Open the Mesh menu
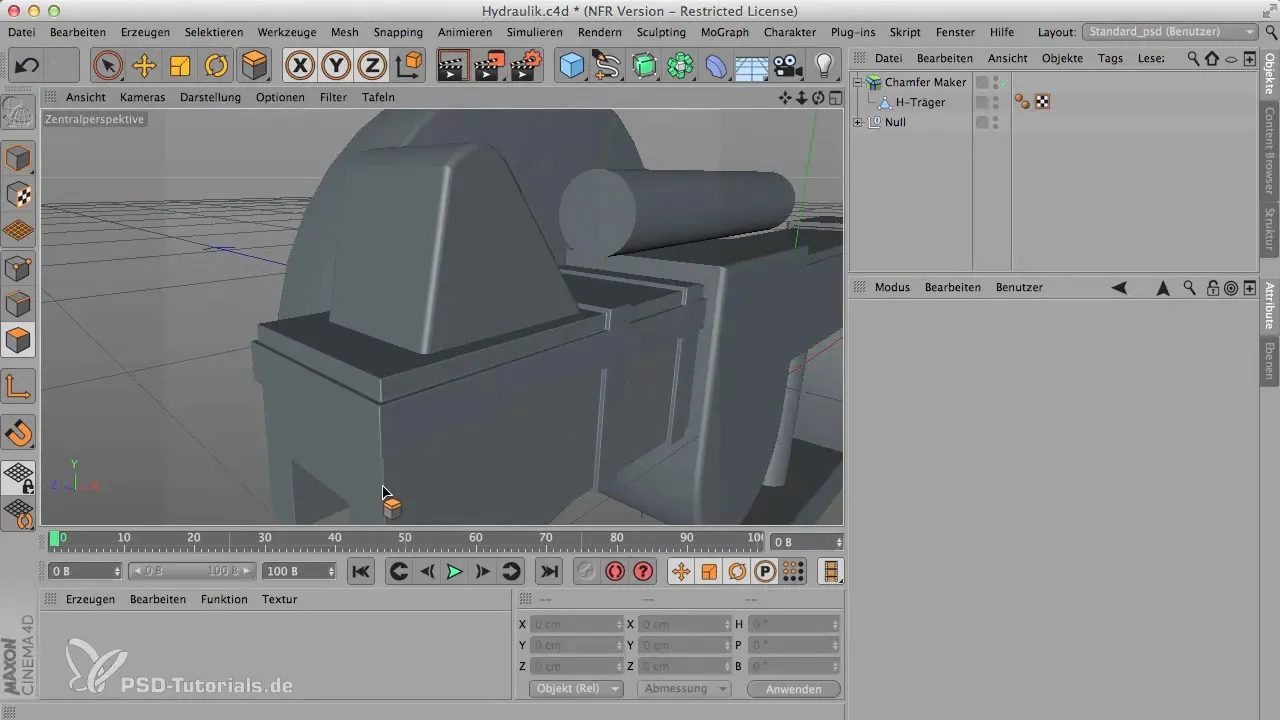Viewport: 1280px width, 720px height. coord(344,32)
